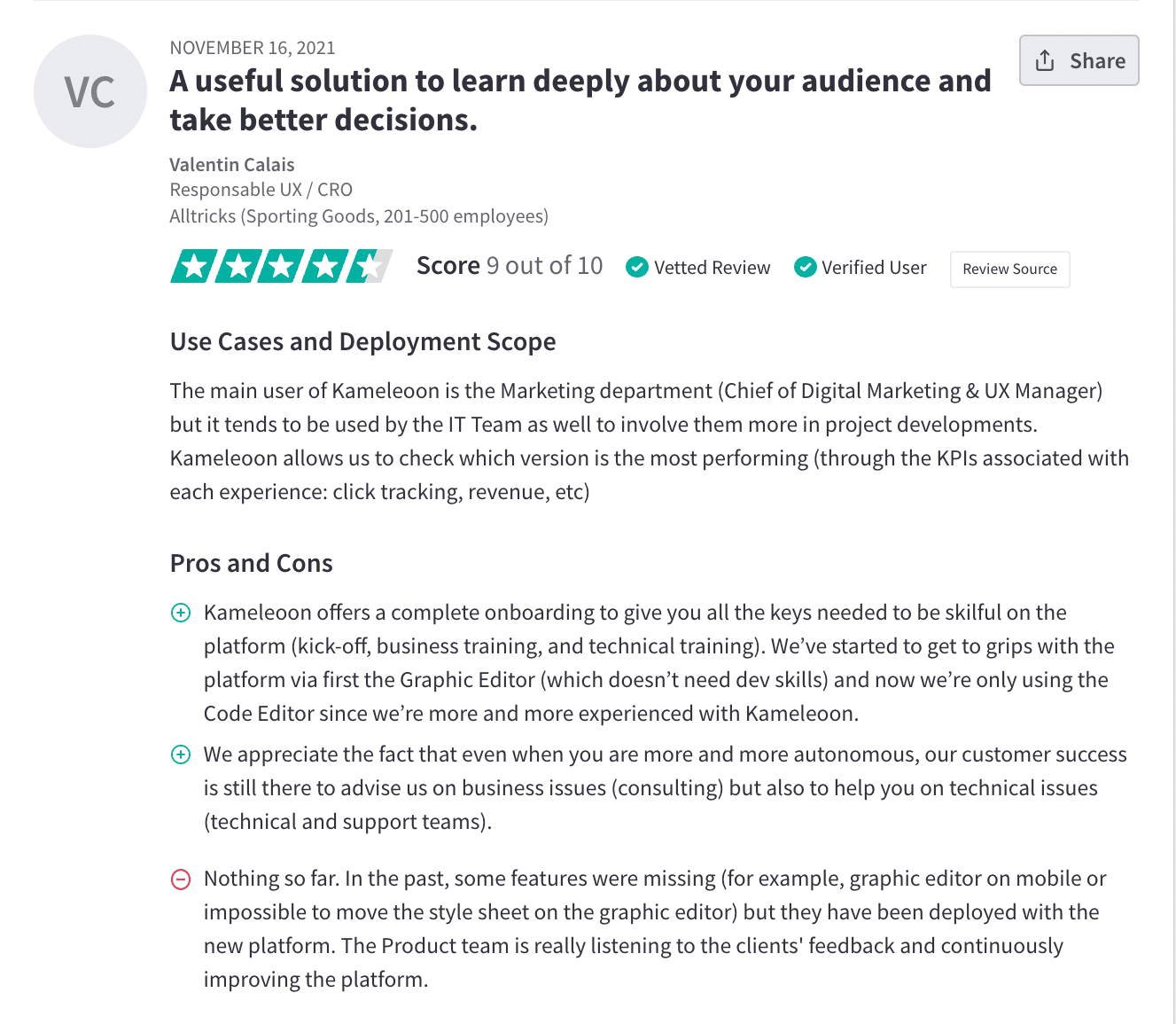Image resolution: width=1176 pixels, height=1024 pixels.
Task: Select the Alltricks company info line
Action: tap(359, 216)
